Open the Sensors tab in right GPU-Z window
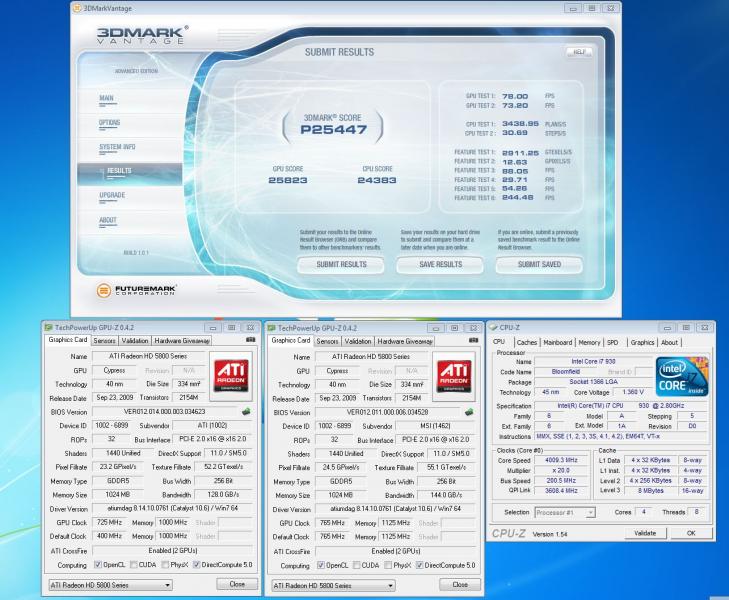 click(x=327, y=341)
